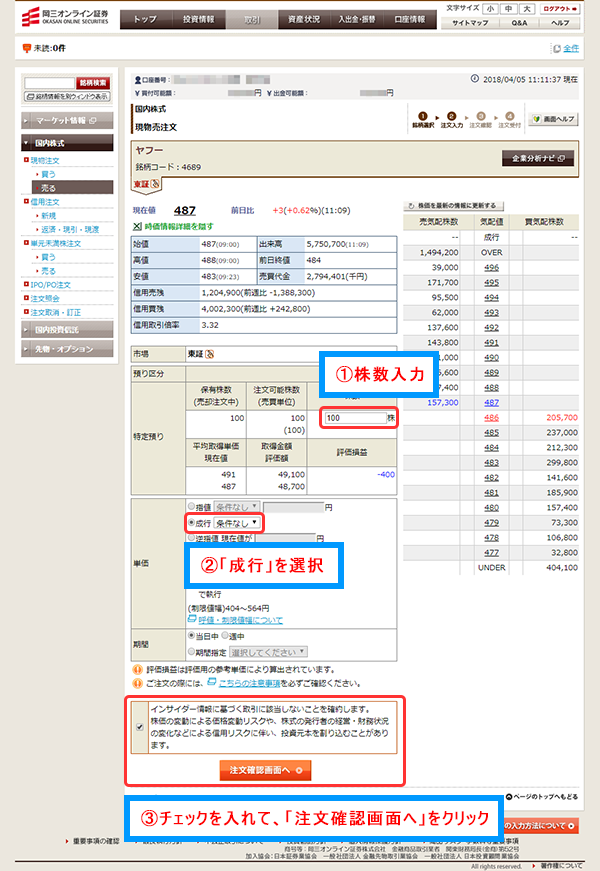Click ページのトップへもどる link
Viewport: 600px width, 871px height.
pos(542,797)
